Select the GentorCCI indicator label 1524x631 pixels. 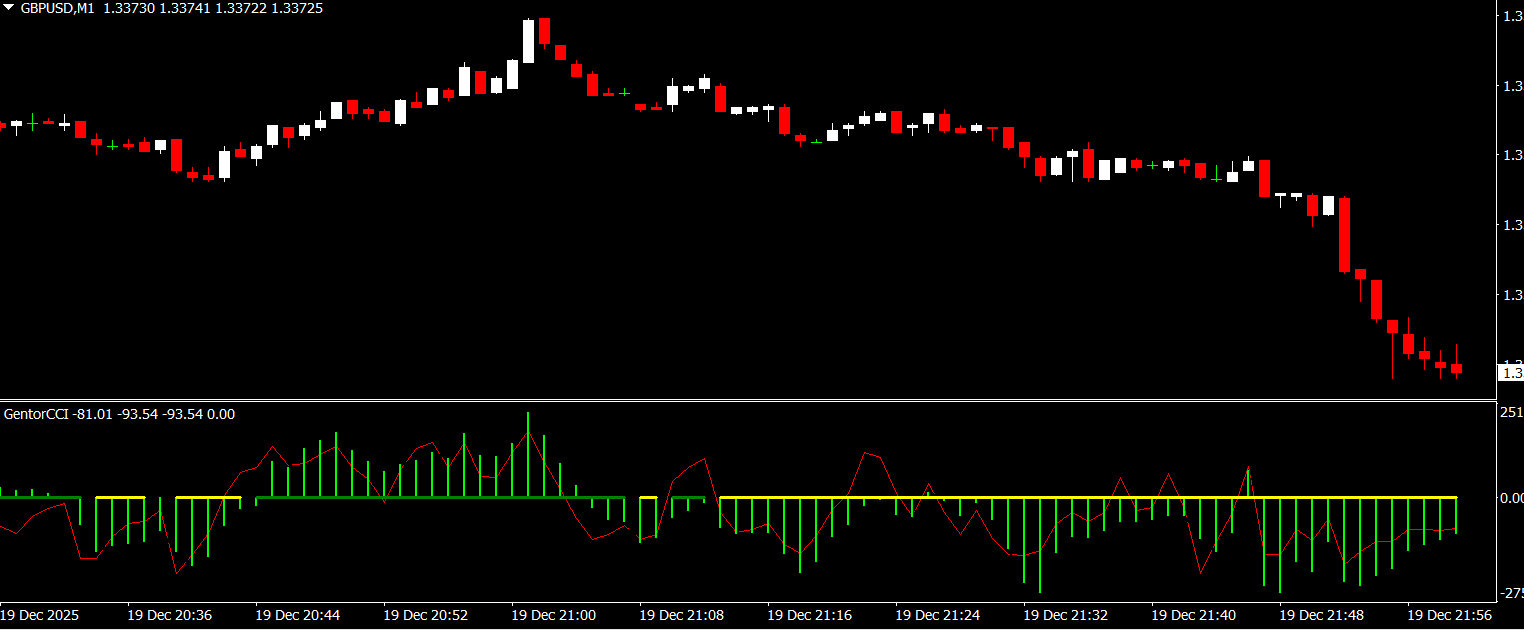pyautogui.click(x=36, y=414)
